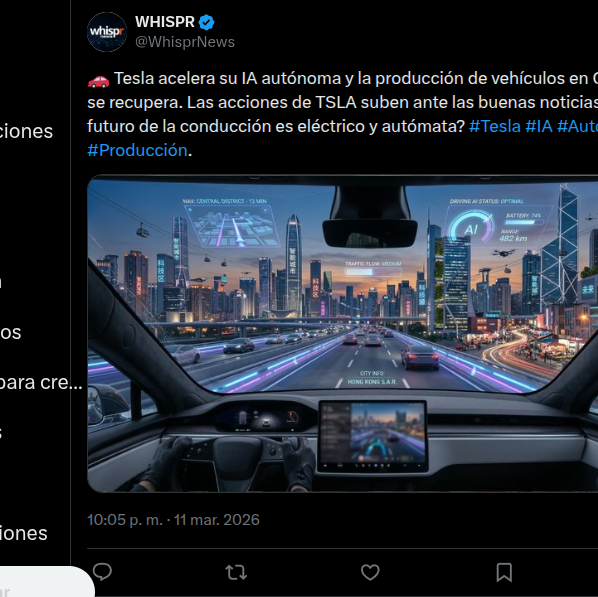Open the #IA hashtag
The width and height of the screenshot is (598, 597).
539,126
